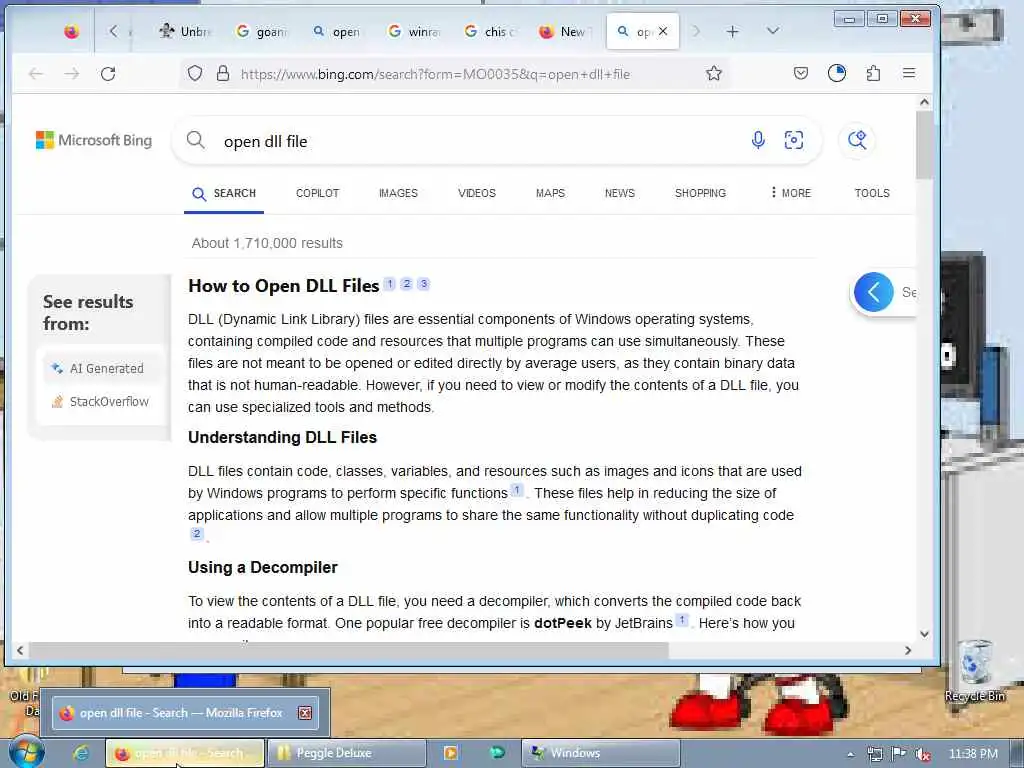Viewport: 1024px width, 768px height.
Task: Open the Pocket save icon
Action: [x=801, y=73]
